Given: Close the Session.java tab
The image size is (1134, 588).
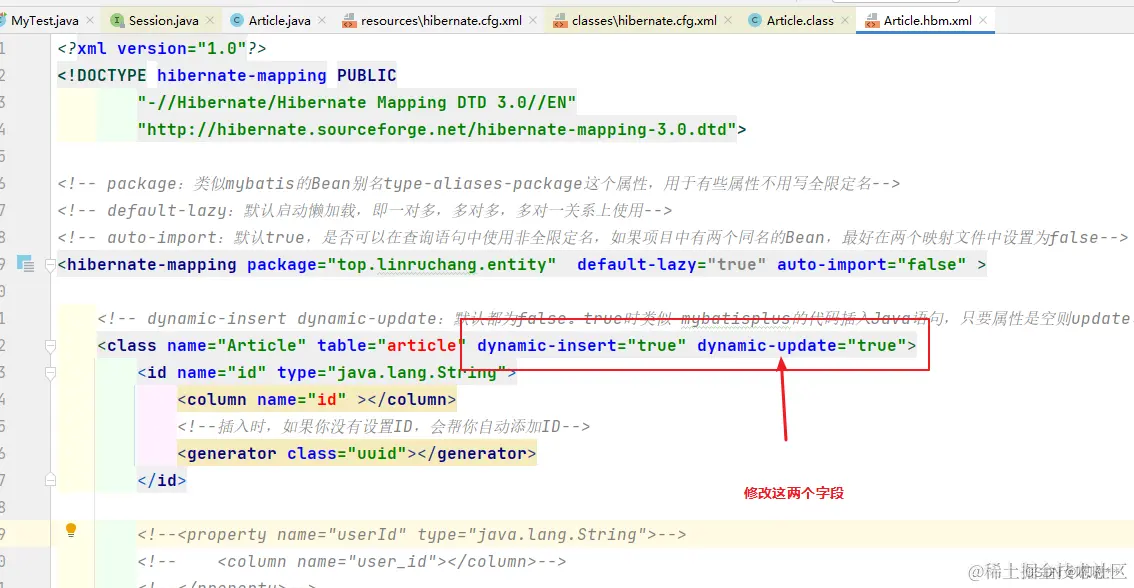Looking at the screenshot, I should point(210,20).
